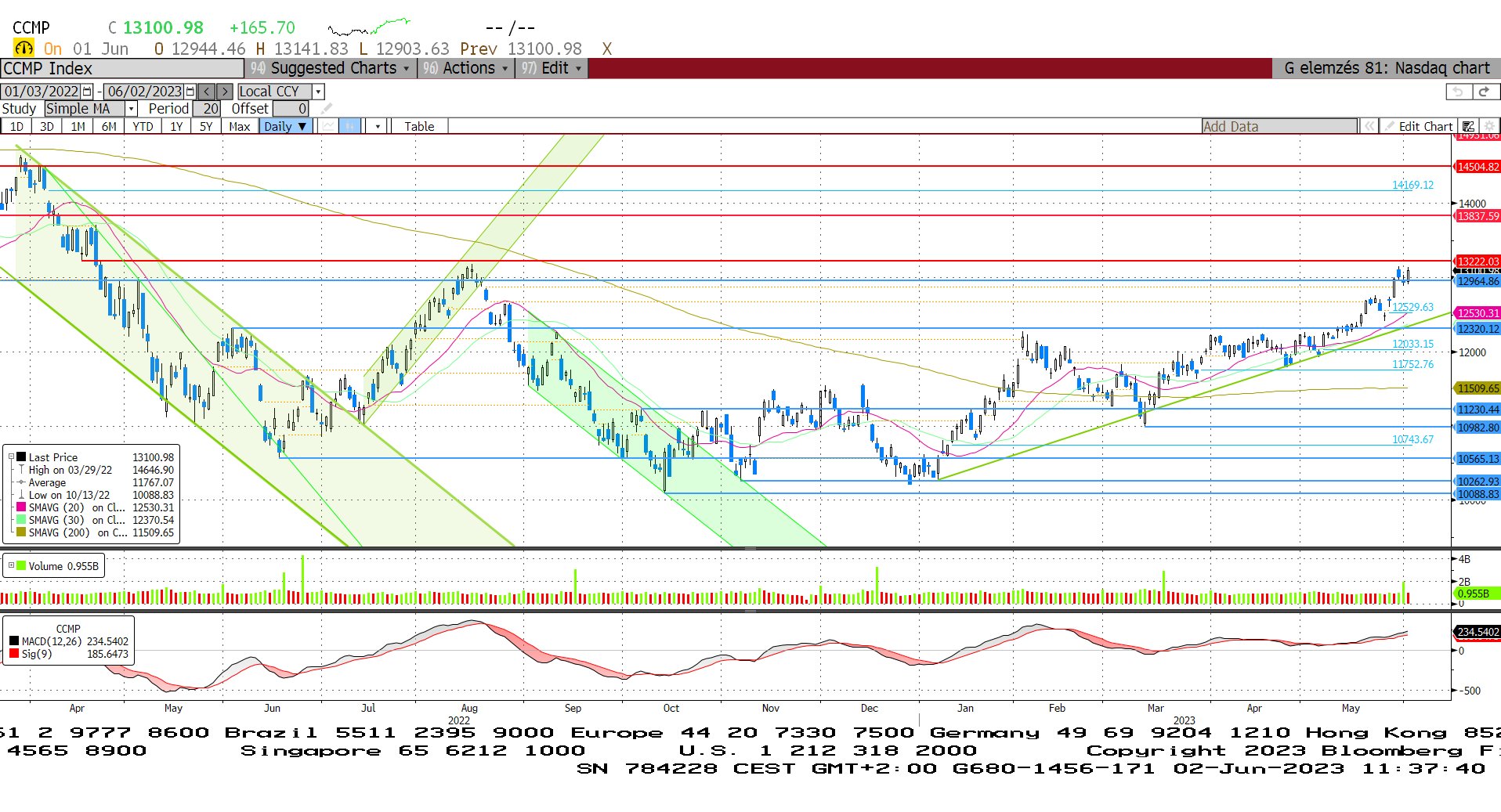This screenshot has width=1501, height=812.
Task: Collapse the Last Price legend tree
Action: 11,457
